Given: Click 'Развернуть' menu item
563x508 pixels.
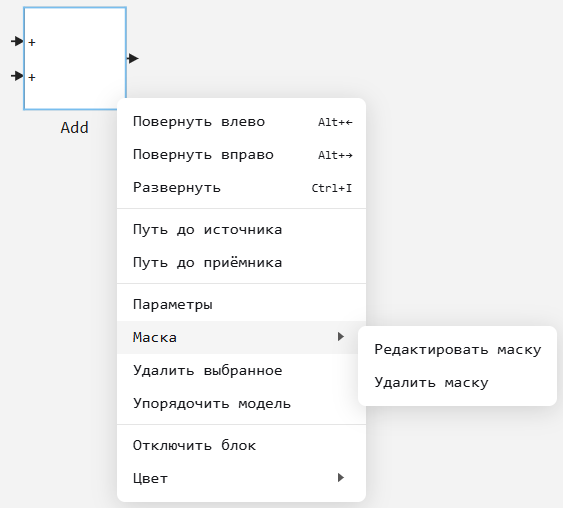Looking at the screenshot, I should 241,188.
